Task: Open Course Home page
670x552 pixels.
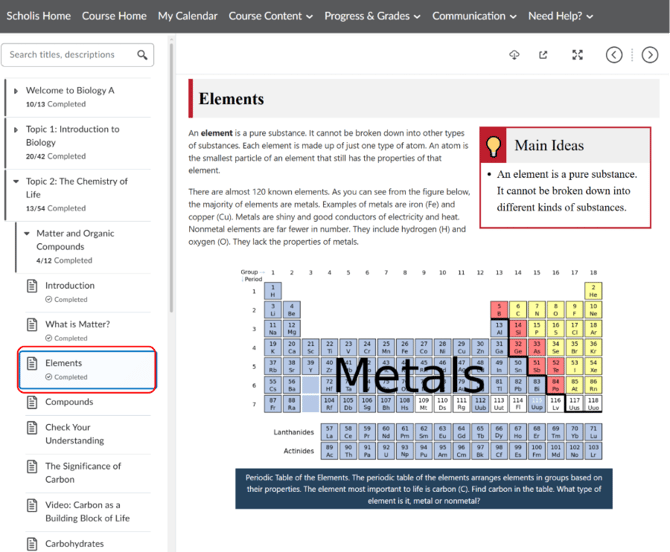Action: (114, 16)
